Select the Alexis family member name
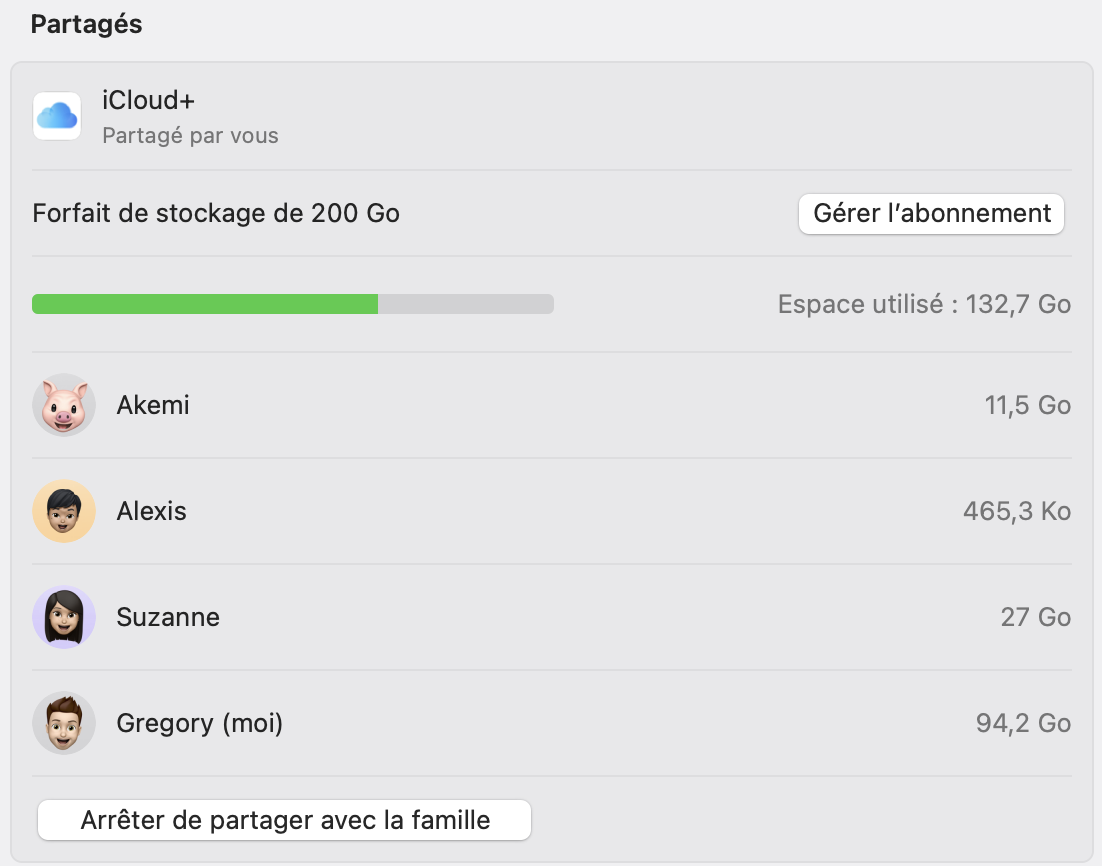 point(152,511)
